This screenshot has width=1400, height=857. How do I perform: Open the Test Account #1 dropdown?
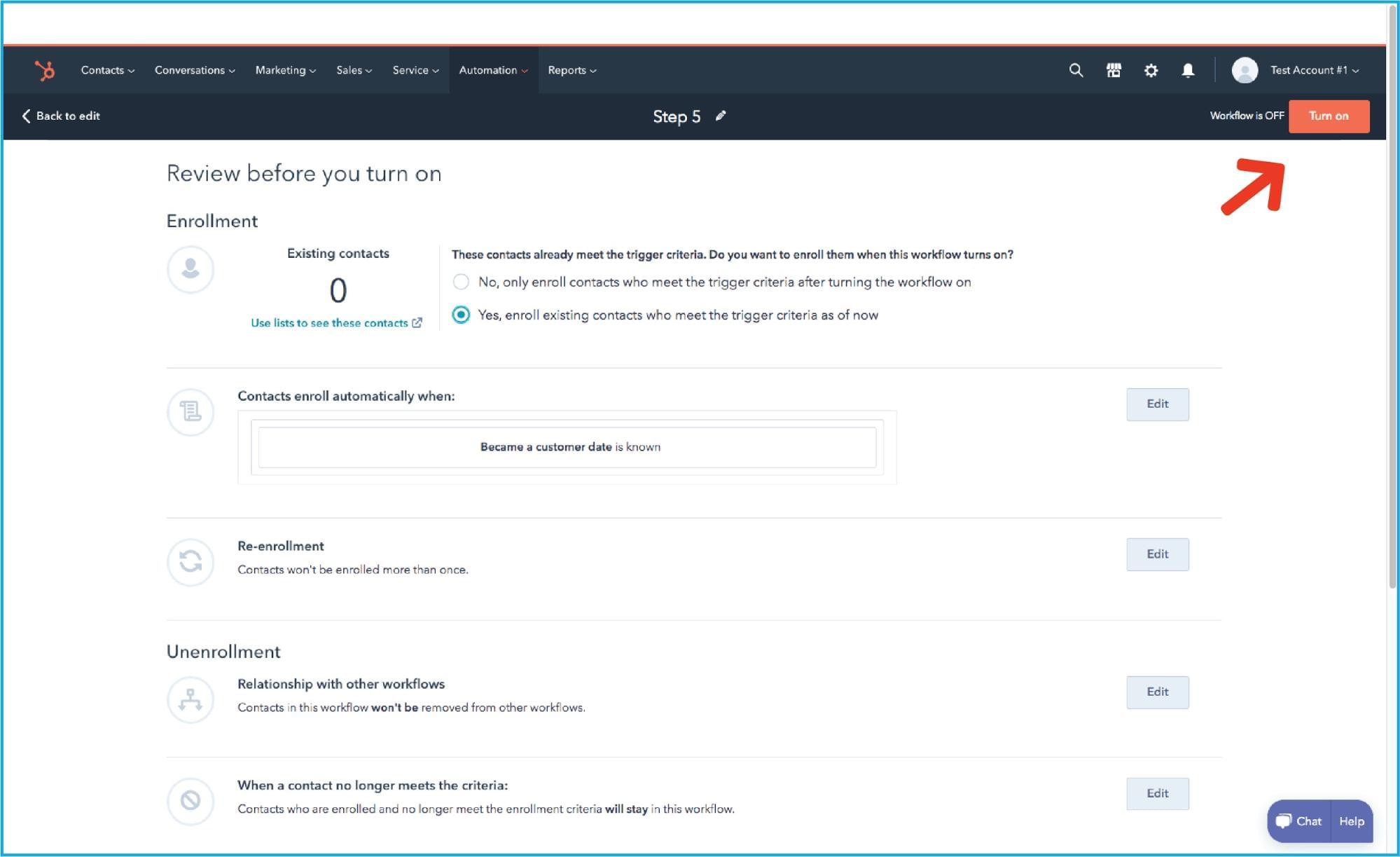(x=1315, y=70)
